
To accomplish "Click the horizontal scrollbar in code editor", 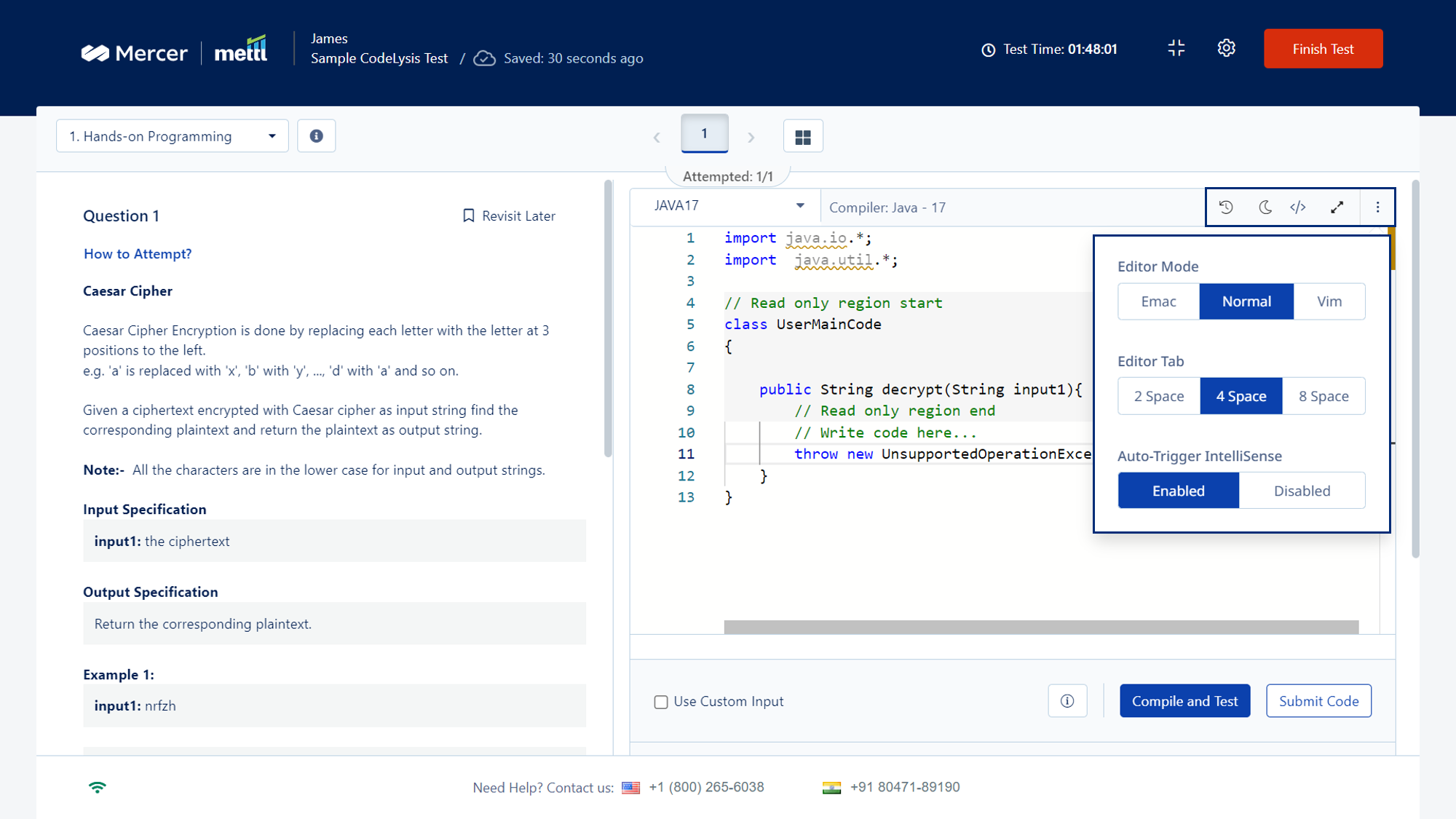I will 1041,627.
